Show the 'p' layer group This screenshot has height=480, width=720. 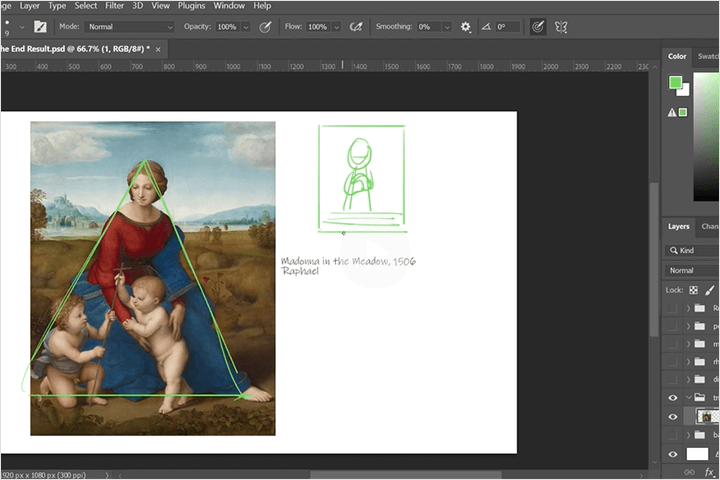672,326
